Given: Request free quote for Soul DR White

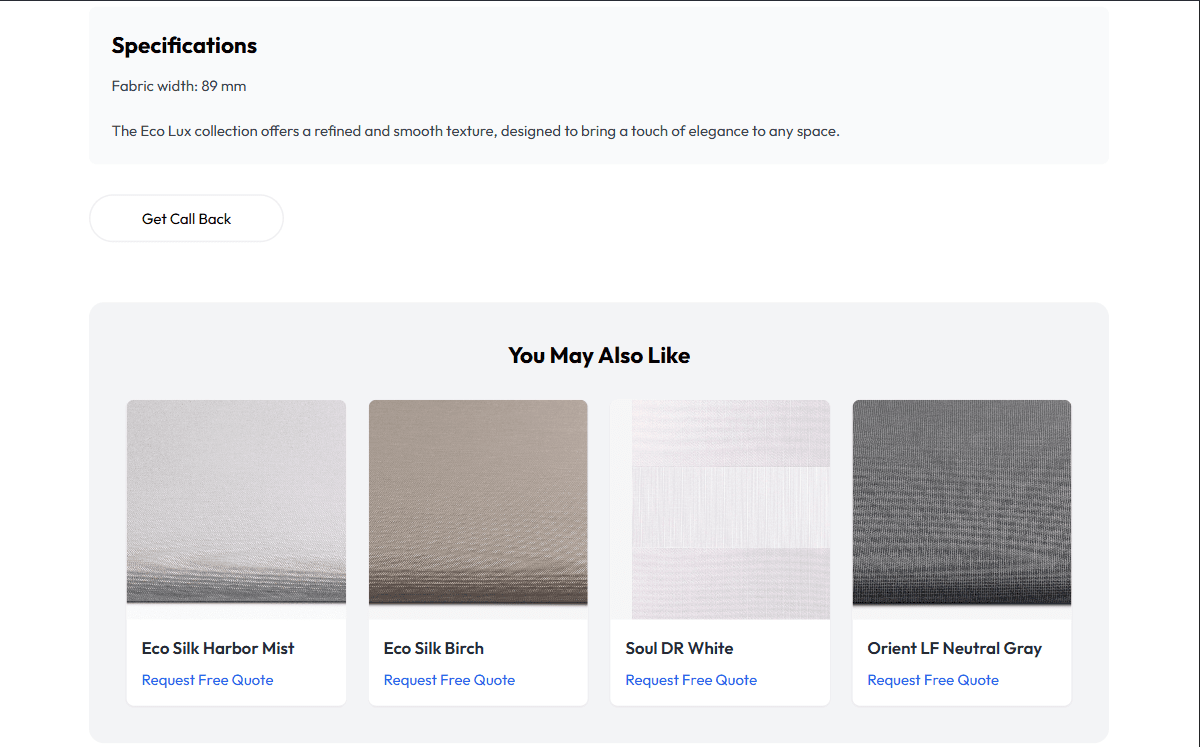Looking at the screenshot, I should [691, 680].
